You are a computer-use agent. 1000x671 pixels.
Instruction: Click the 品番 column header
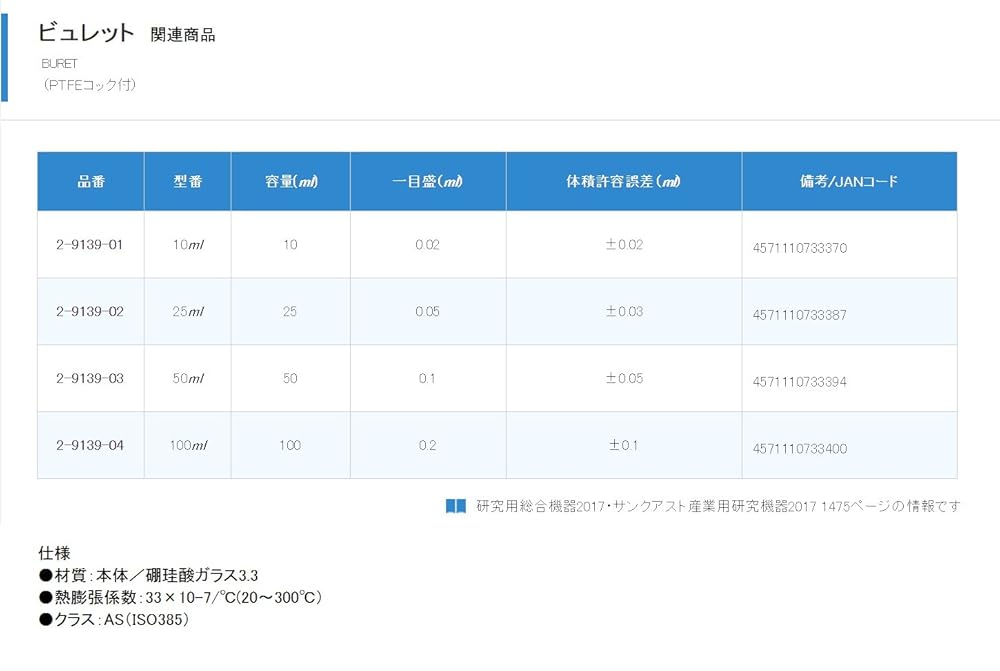(91, 182)
